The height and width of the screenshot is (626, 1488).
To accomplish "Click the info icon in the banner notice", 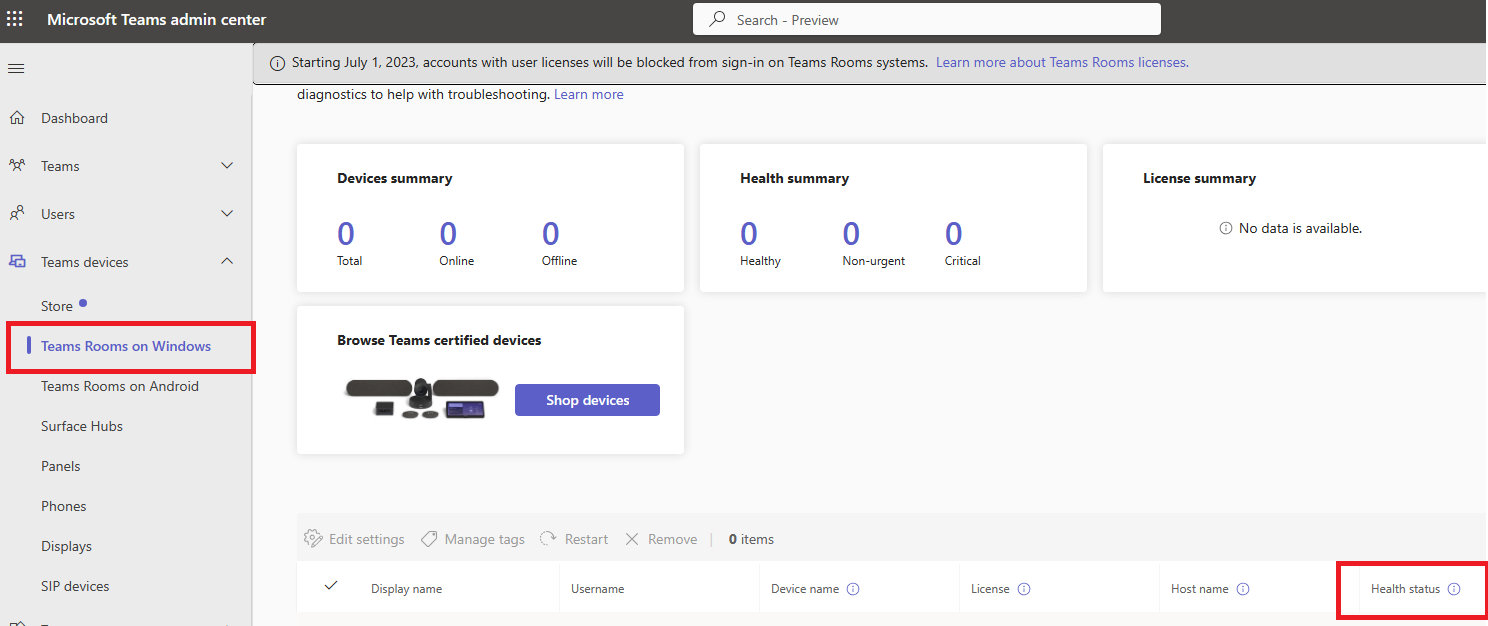I will click(278, 63).
